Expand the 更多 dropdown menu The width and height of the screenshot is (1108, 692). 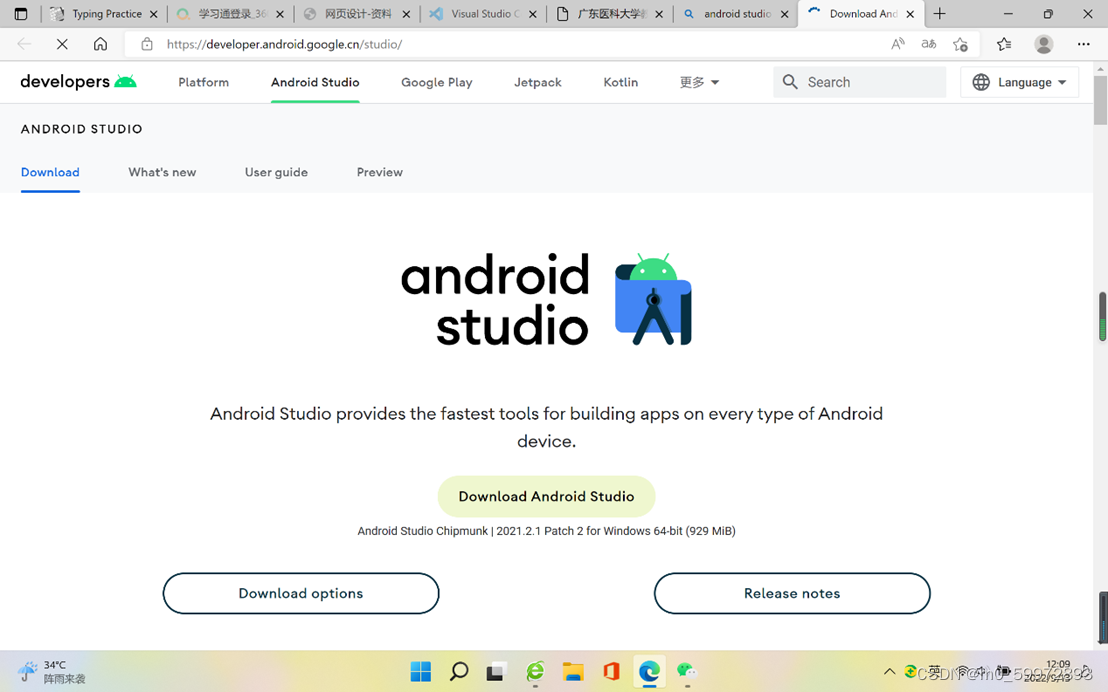[x=699, y=82]
